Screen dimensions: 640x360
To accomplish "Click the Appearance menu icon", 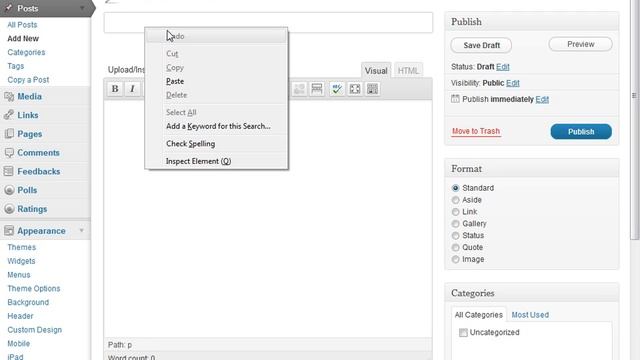I will pos(9,231).
